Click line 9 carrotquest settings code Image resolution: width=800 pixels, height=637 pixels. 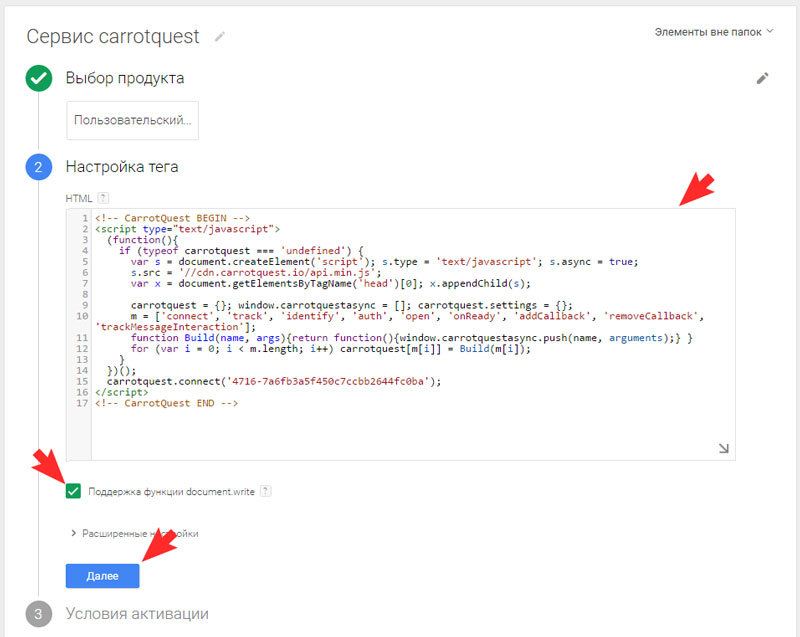352,305
